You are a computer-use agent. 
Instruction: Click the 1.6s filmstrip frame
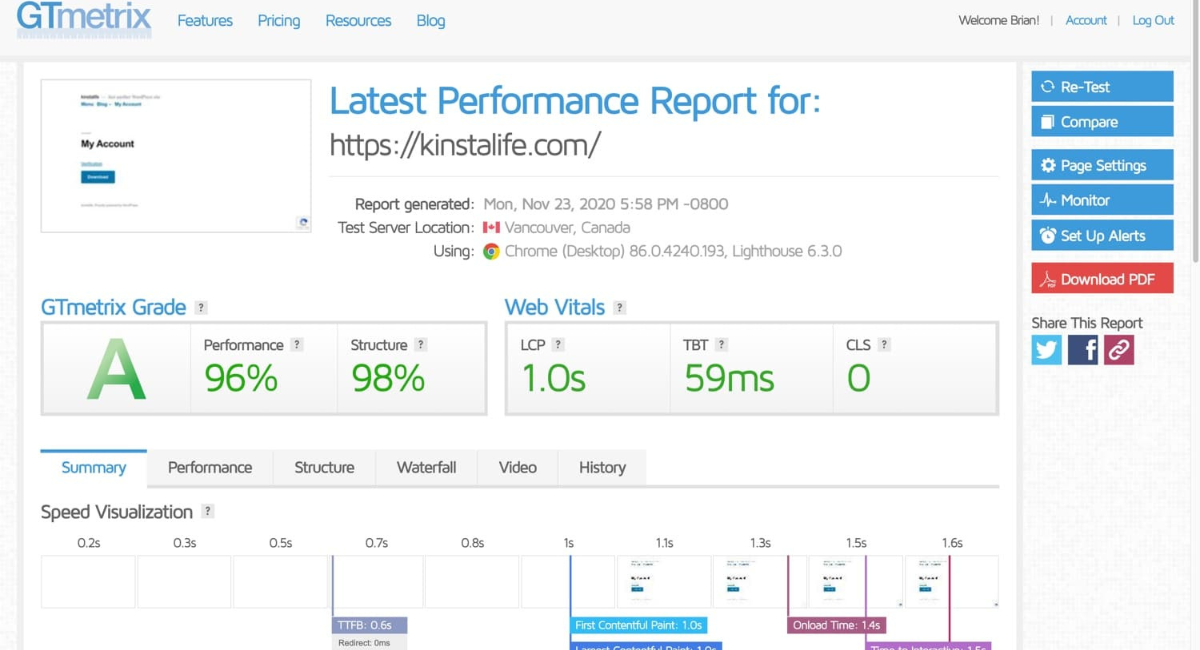(x=952, y=582)
